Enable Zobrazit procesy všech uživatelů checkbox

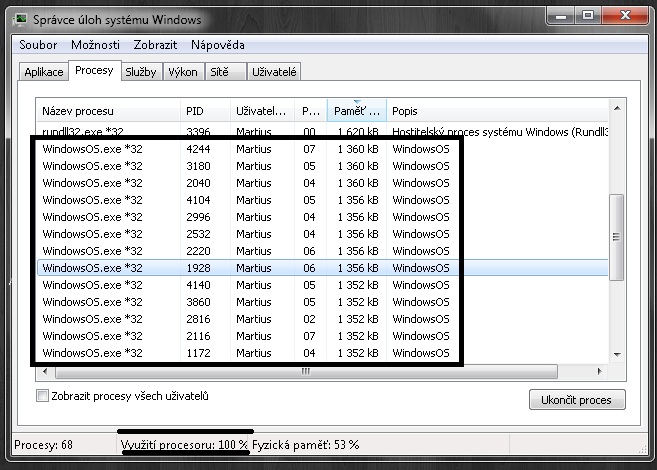coord(42,395)
